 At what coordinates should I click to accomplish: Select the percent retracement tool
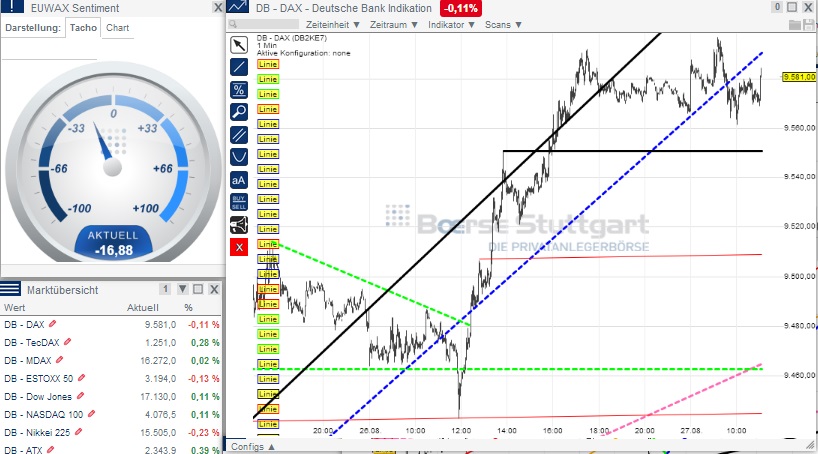(x=239, y=90)
